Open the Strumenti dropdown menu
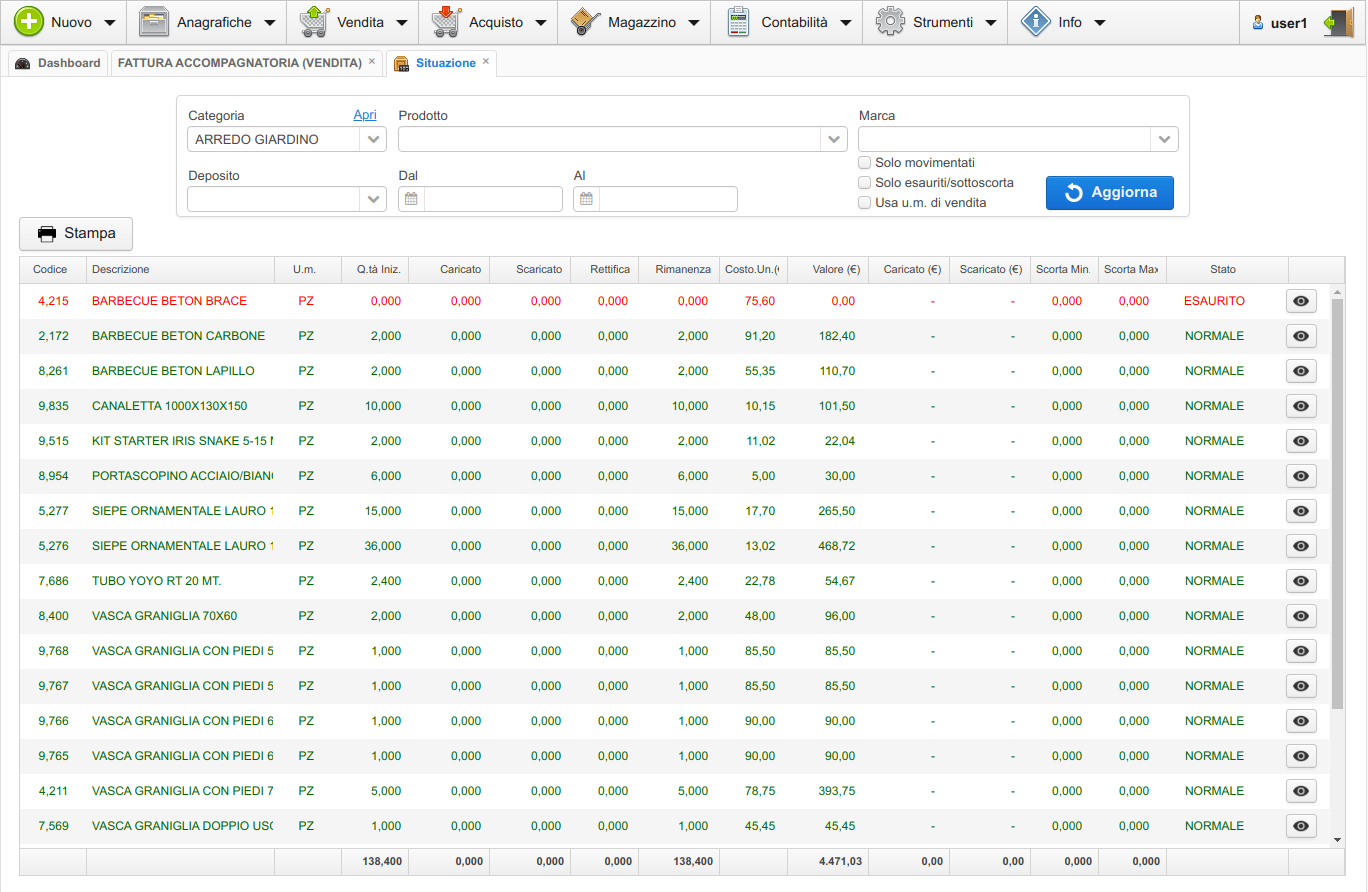Screen dimensions: 1368x892 [990, 23]
